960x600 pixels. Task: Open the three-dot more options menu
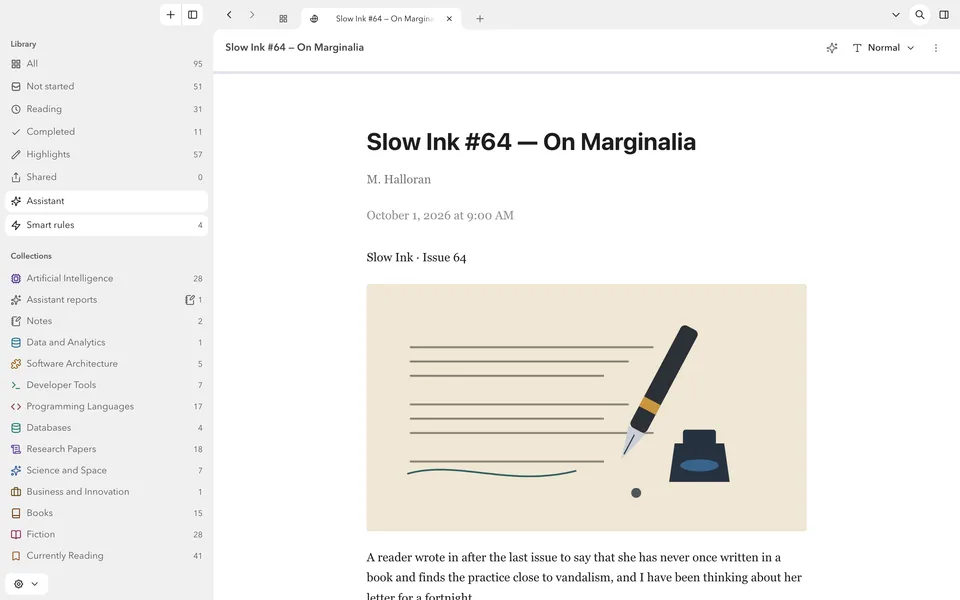click(x=936, y=48)
